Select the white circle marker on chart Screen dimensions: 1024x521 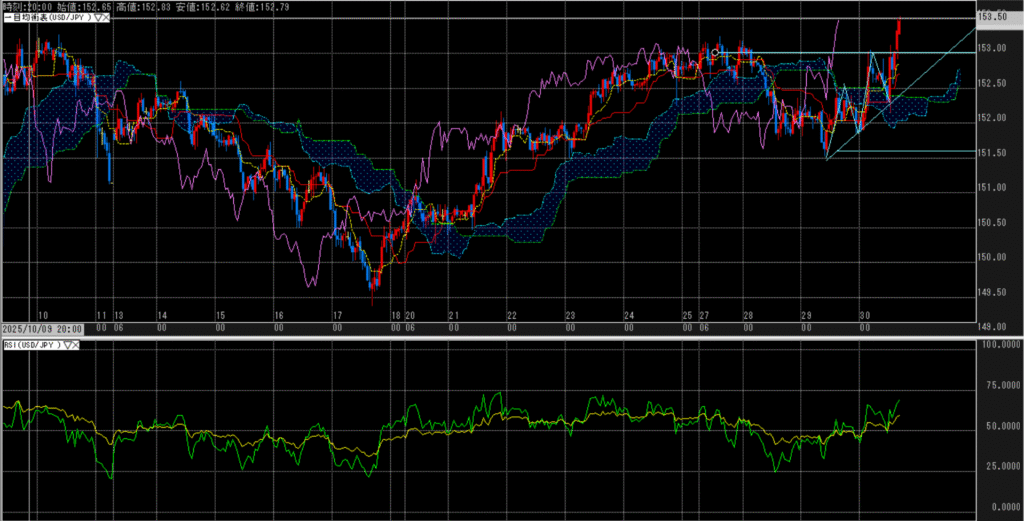[x=716, y=52]
